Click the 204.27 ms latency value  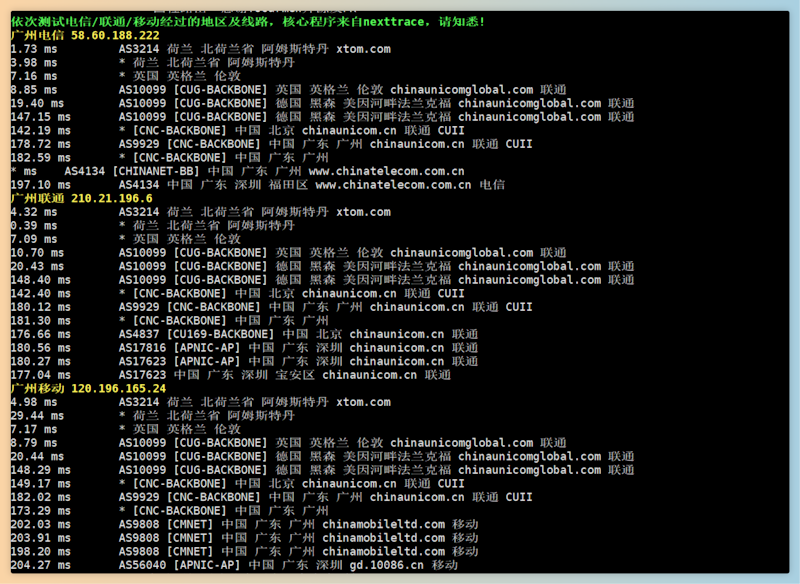(41, 566)
